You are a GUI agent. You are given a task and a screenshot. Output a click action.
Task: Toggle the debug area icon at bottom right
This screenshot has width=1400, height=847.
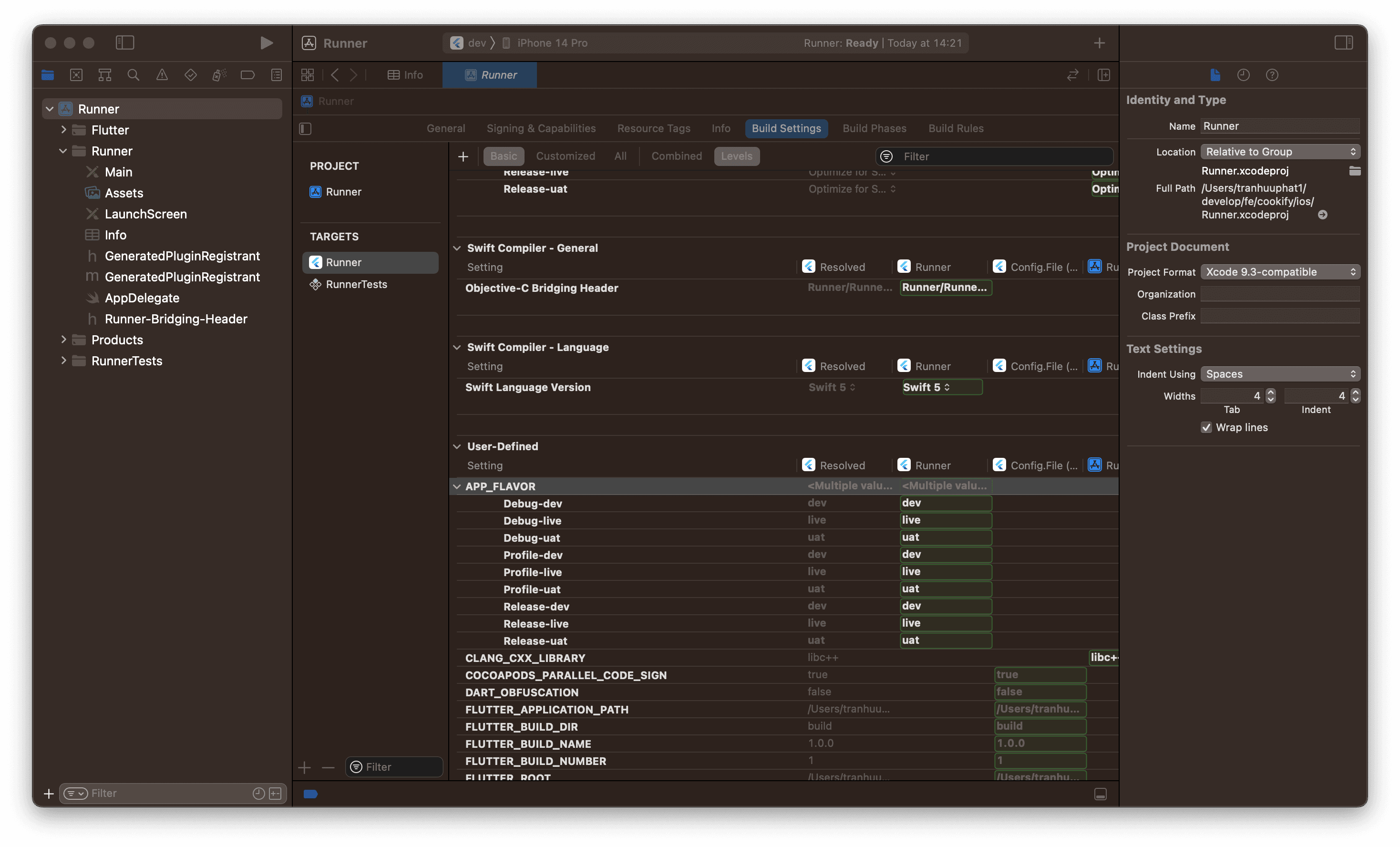pyautogui.click(x=1100, y=794)
